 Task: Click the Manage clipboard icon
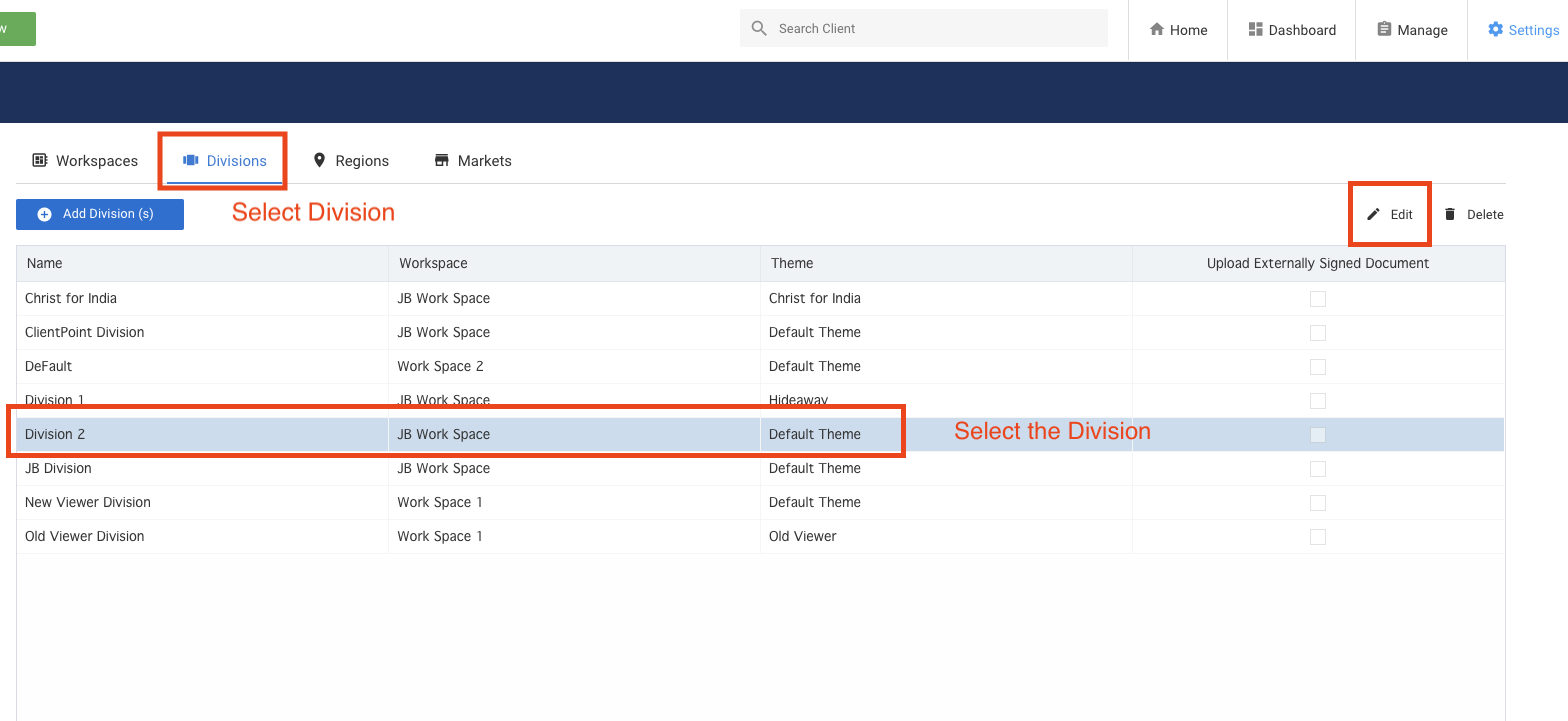click(x=1384, y=29)
